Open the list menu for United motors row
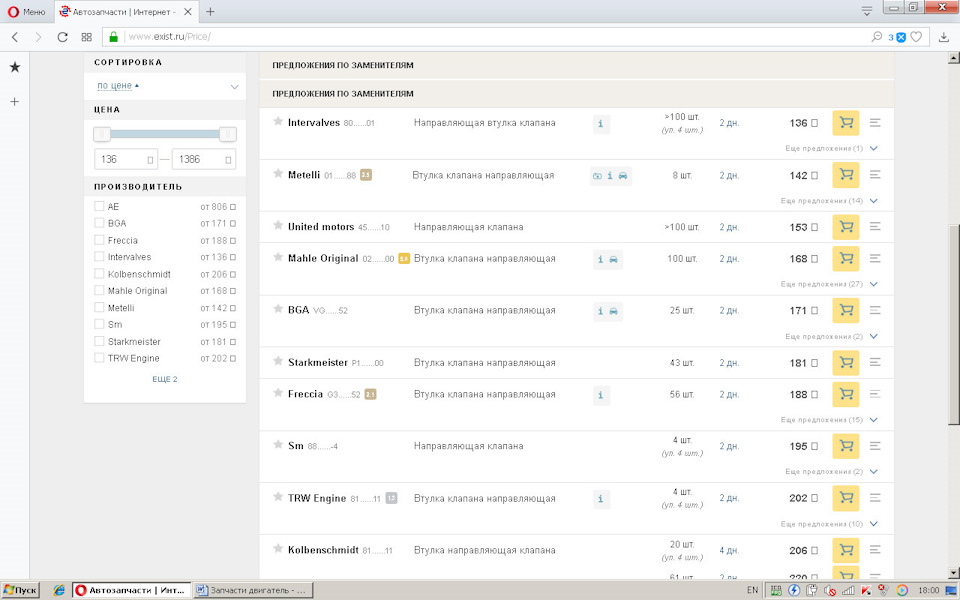Image resolution: width=960 pixels, height=600 pixels. 875,227
